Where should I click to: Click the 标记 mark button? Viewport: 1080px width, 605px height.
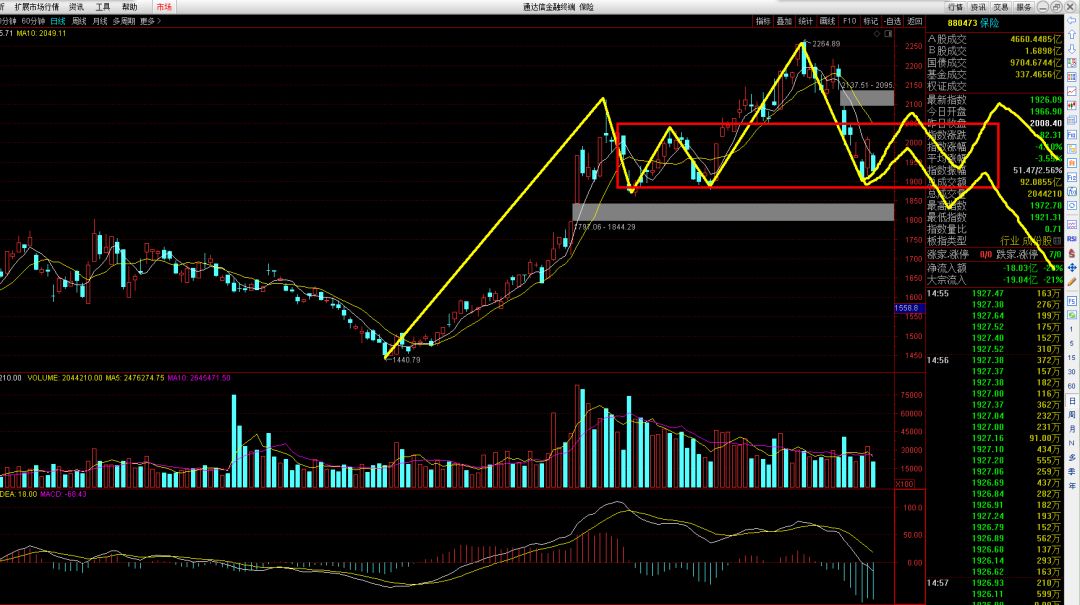pos(871,21)
